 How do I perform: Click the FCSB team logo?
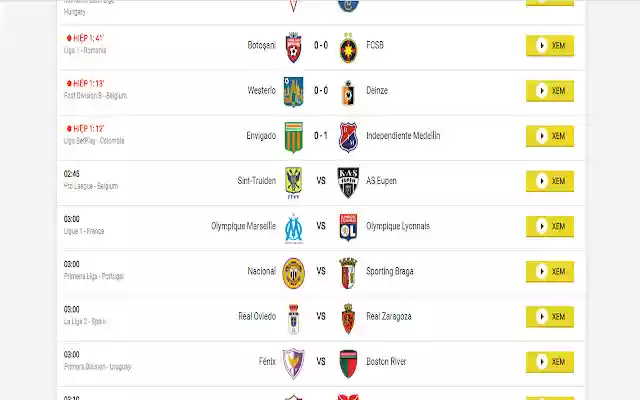pyautogui.click(x=347, y=46)
